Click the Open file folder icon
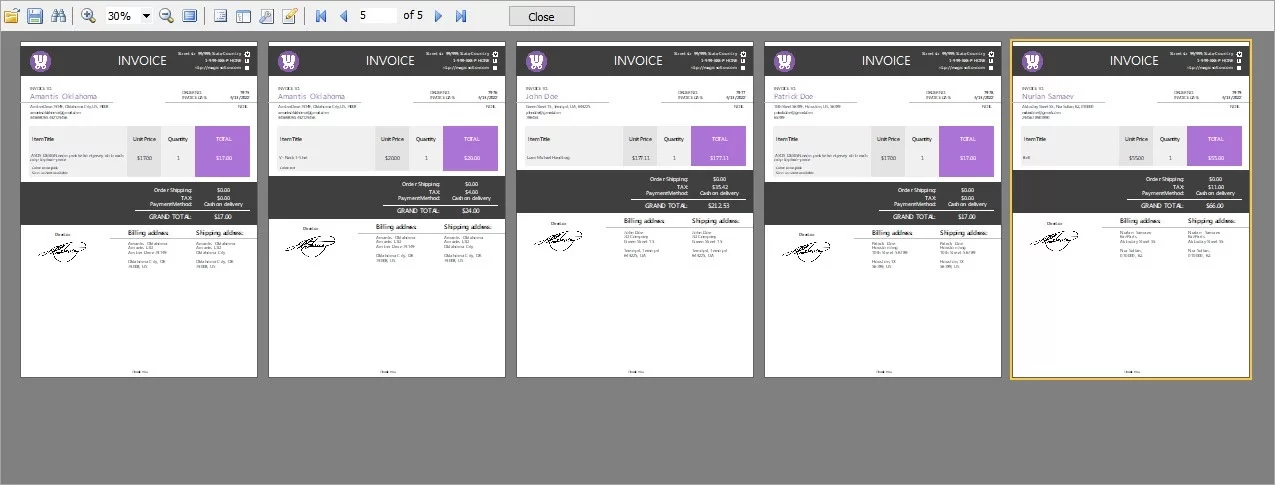This screenshot has width=1275, height=485. click(x=12, y=16)
